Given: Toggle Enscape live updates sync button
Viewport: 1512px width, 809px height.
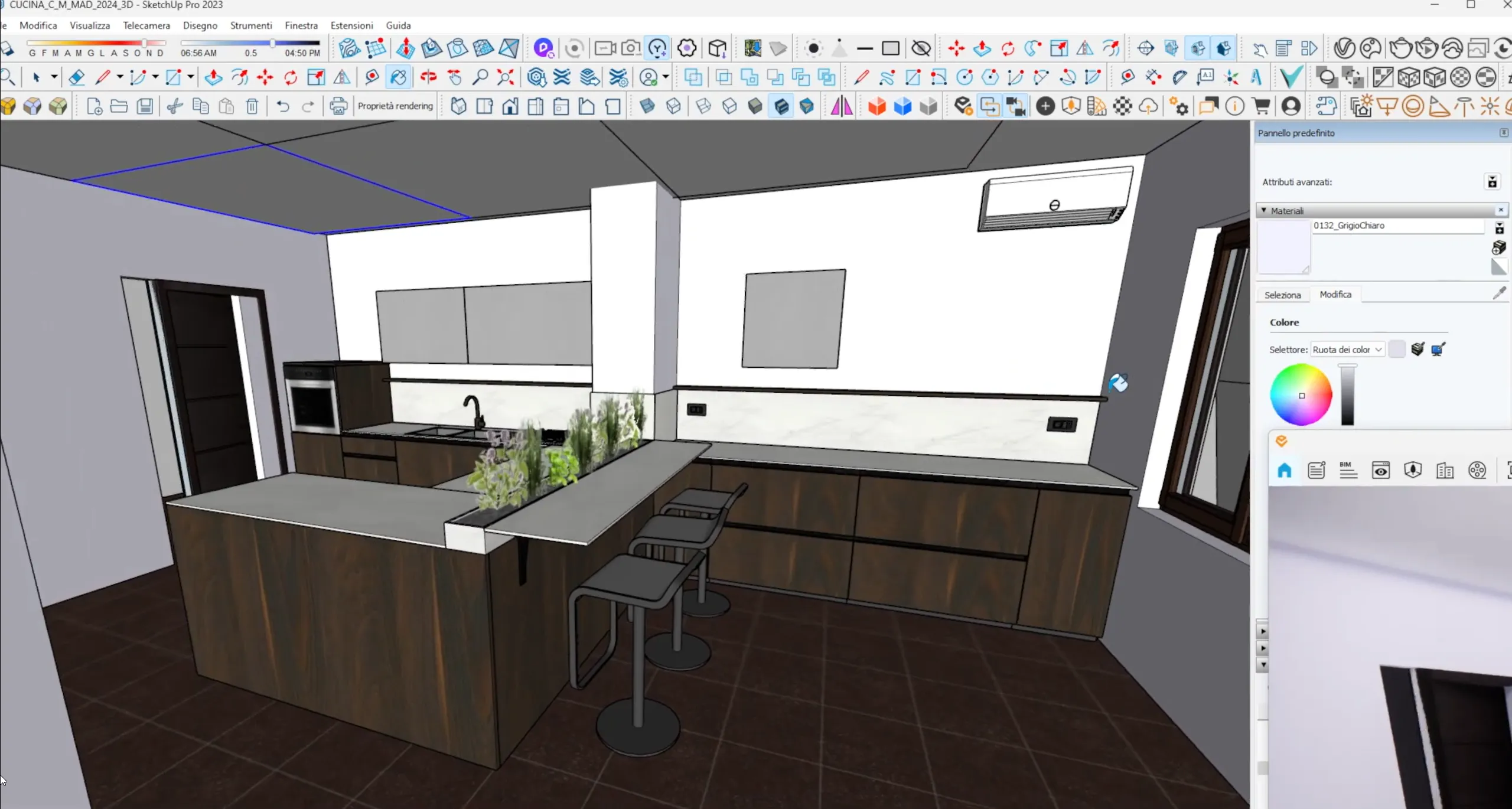Looking at the screenshot, I should pyautogui.click(x=989, y=106).
